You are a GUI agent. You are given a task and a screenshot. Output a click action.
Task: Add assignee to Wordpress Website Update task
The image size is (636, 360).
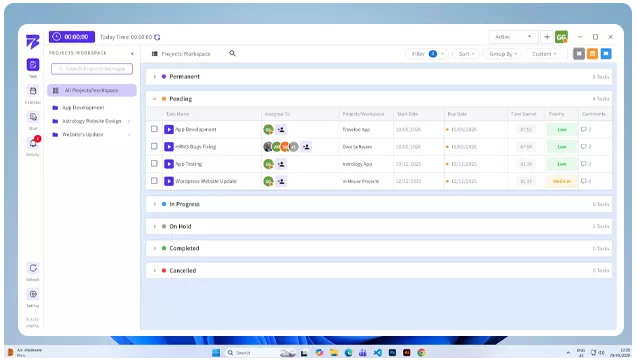point(281,181)
